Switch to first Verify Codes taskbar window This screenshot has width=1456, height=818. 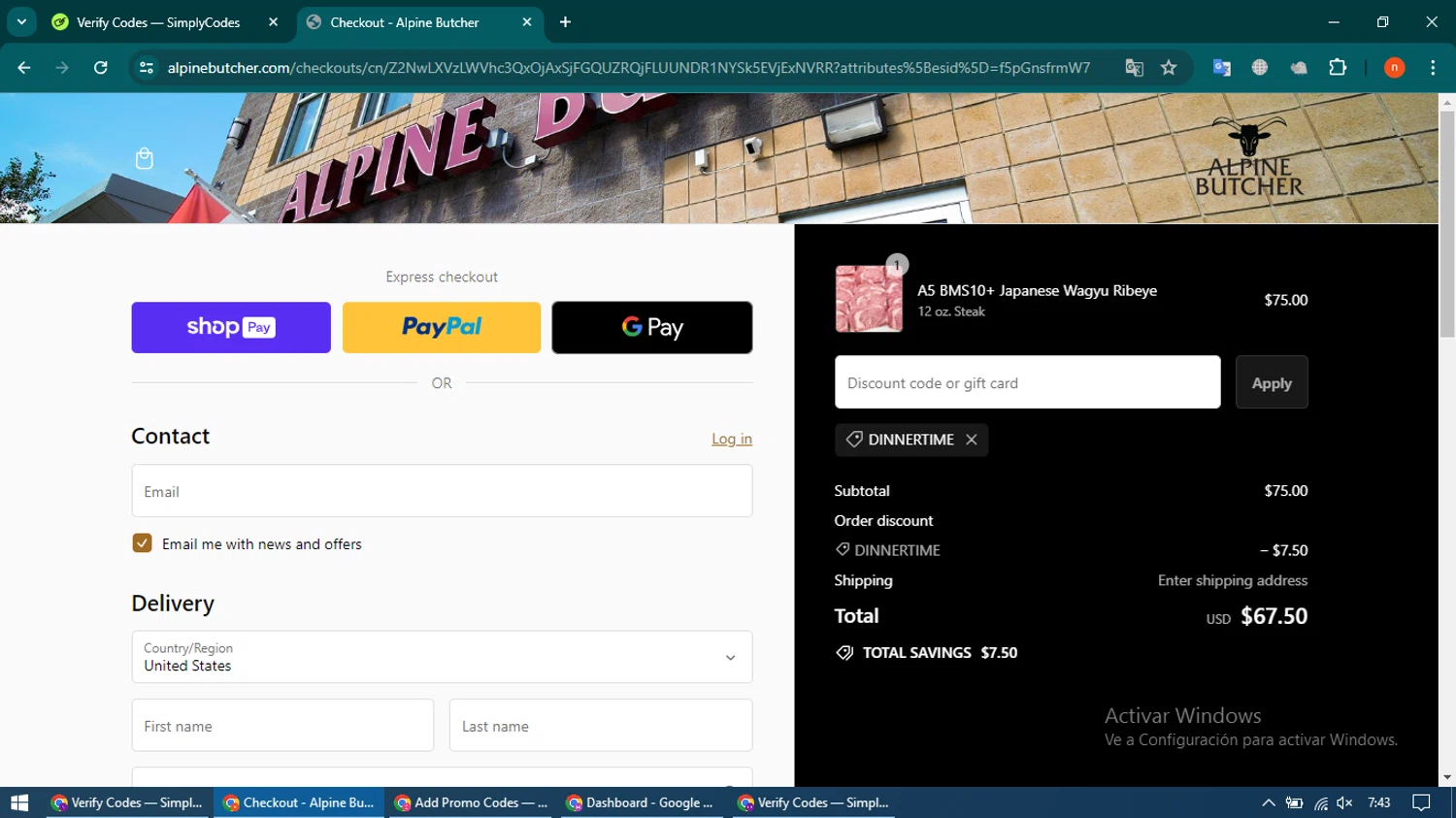pyautogui.click(x=129, y=802)
